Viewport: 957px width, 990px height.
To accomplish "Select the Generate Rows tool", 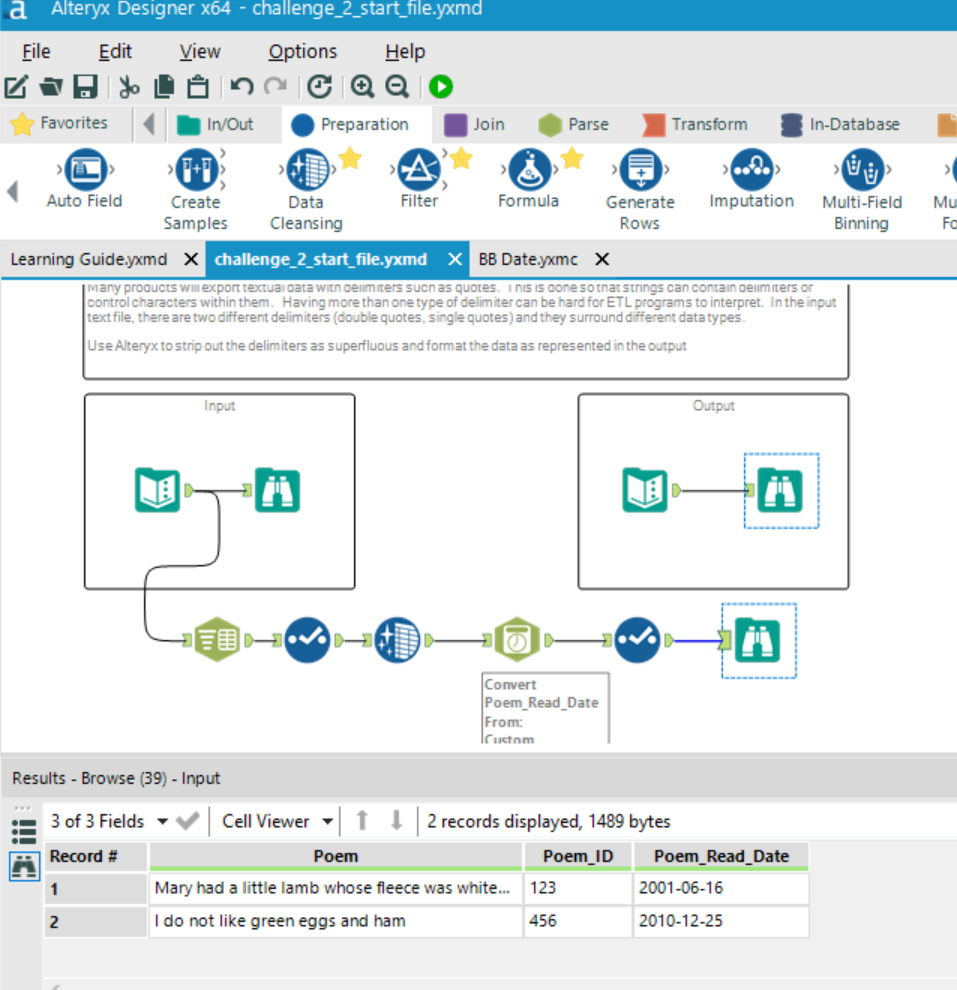I will (640, 190).
